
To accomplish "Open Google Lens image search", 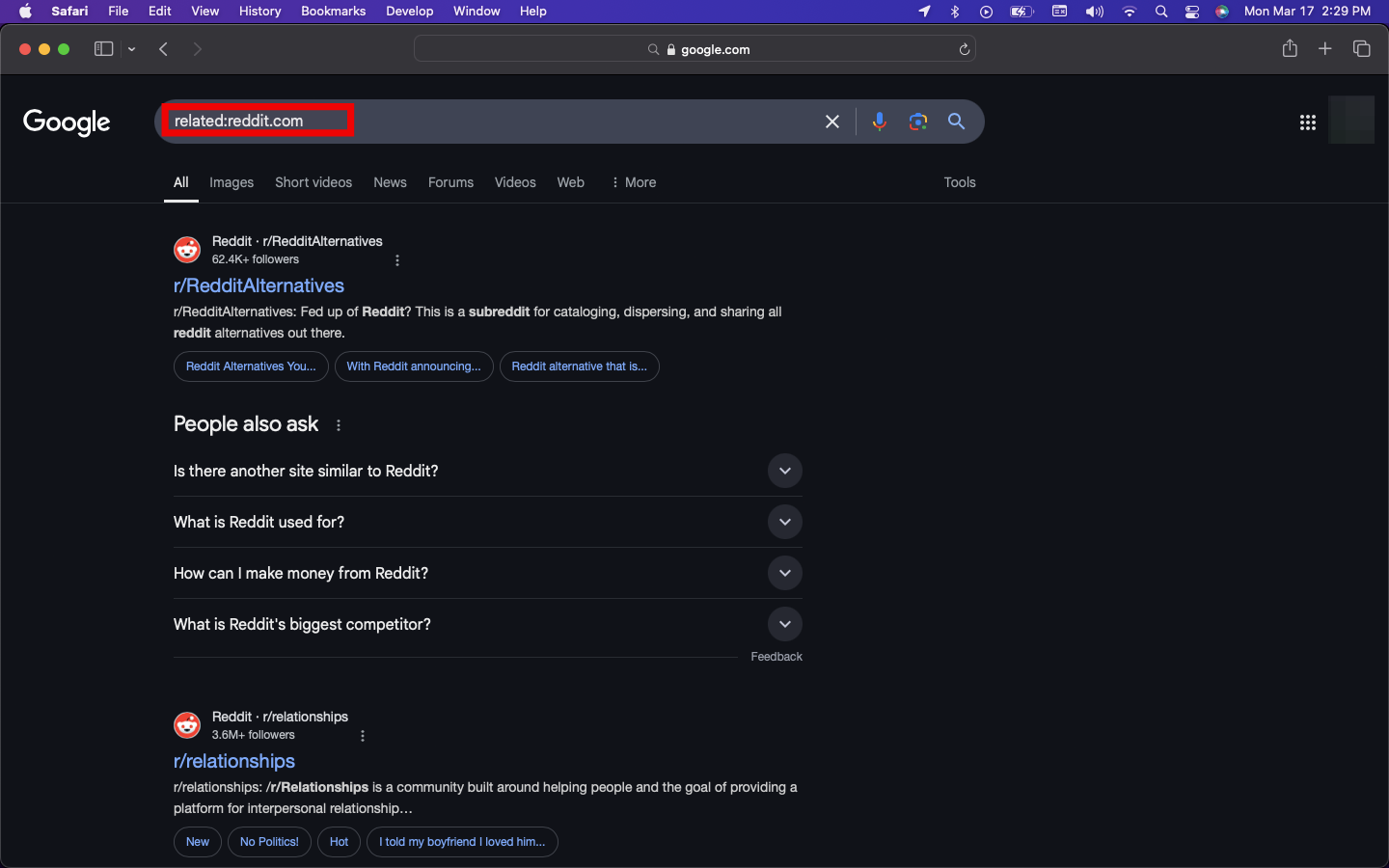I will 917,122.
